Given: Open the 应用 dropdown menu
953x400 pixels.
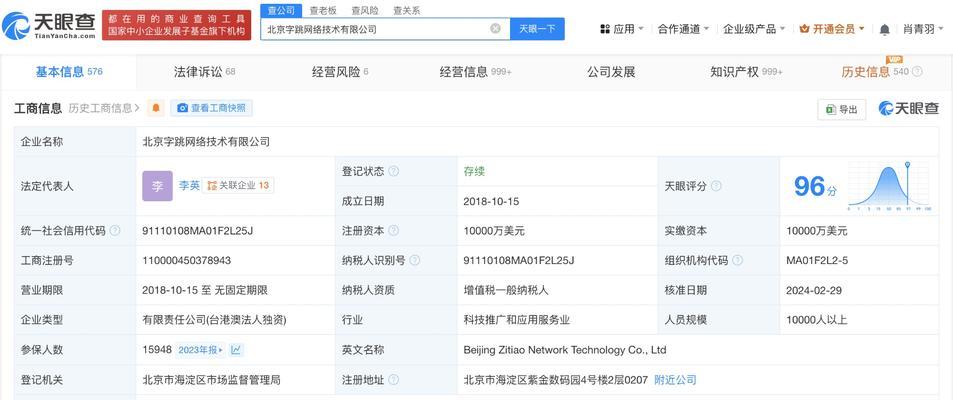Looking at the screenshot, I should pyautogui.click(x=622, y=29).
